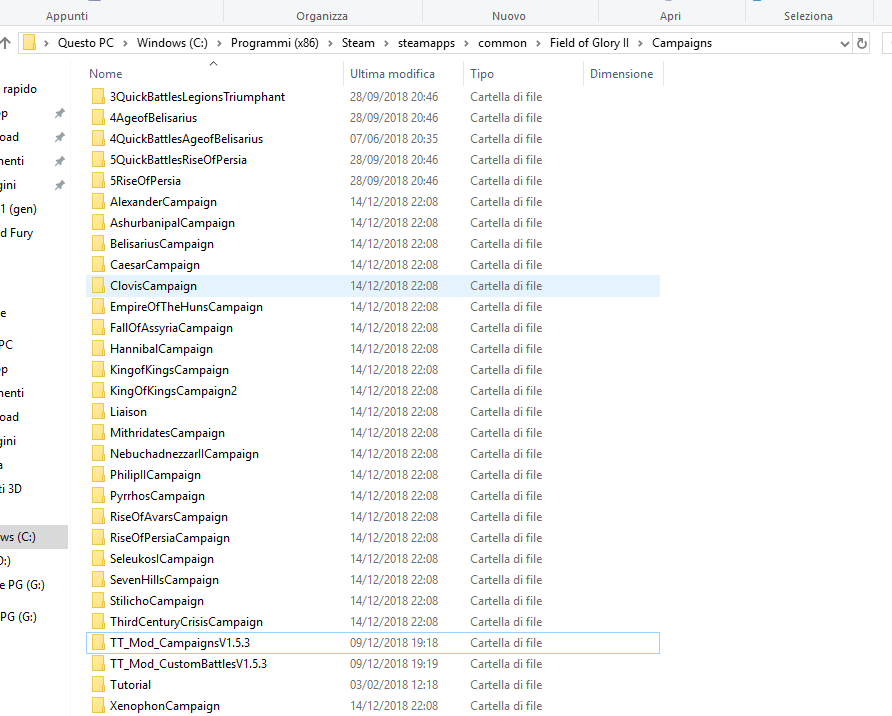This screenshot has height=716, width=892.
Task: Click the EmpireOfTheHunsCampaign folder icon
Action: pyautogui.click(x=98, y=307)
